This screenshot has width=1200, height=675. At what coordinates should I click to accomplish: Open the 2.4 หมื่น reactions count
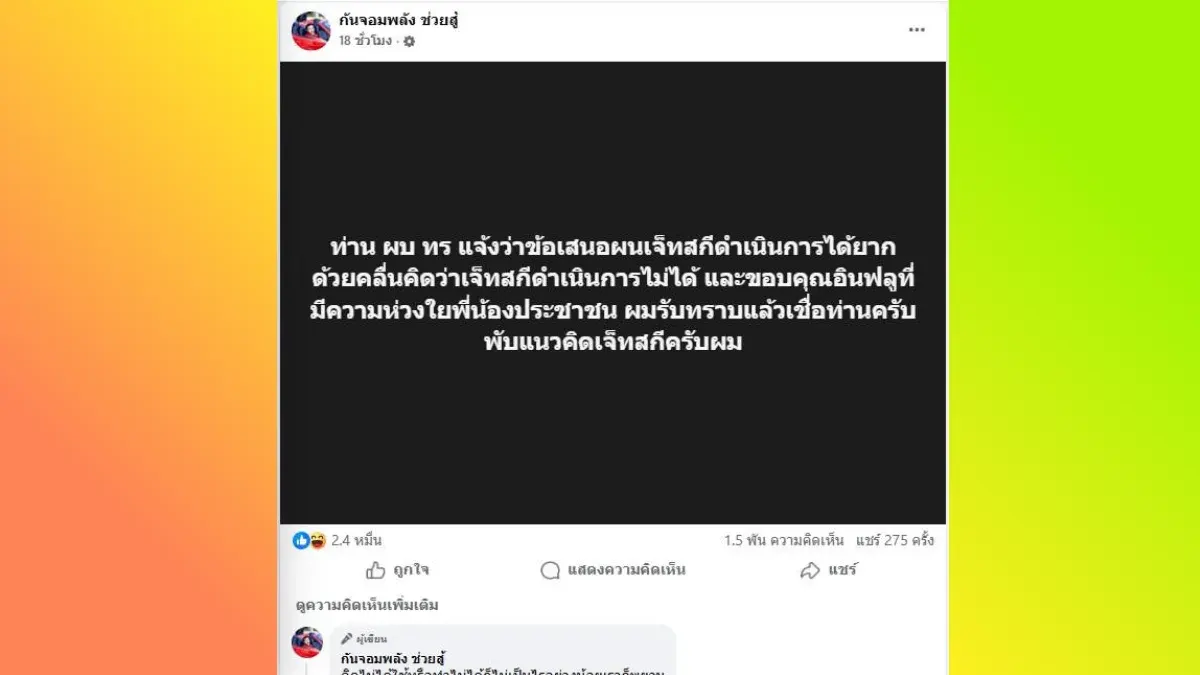(357, 540)
